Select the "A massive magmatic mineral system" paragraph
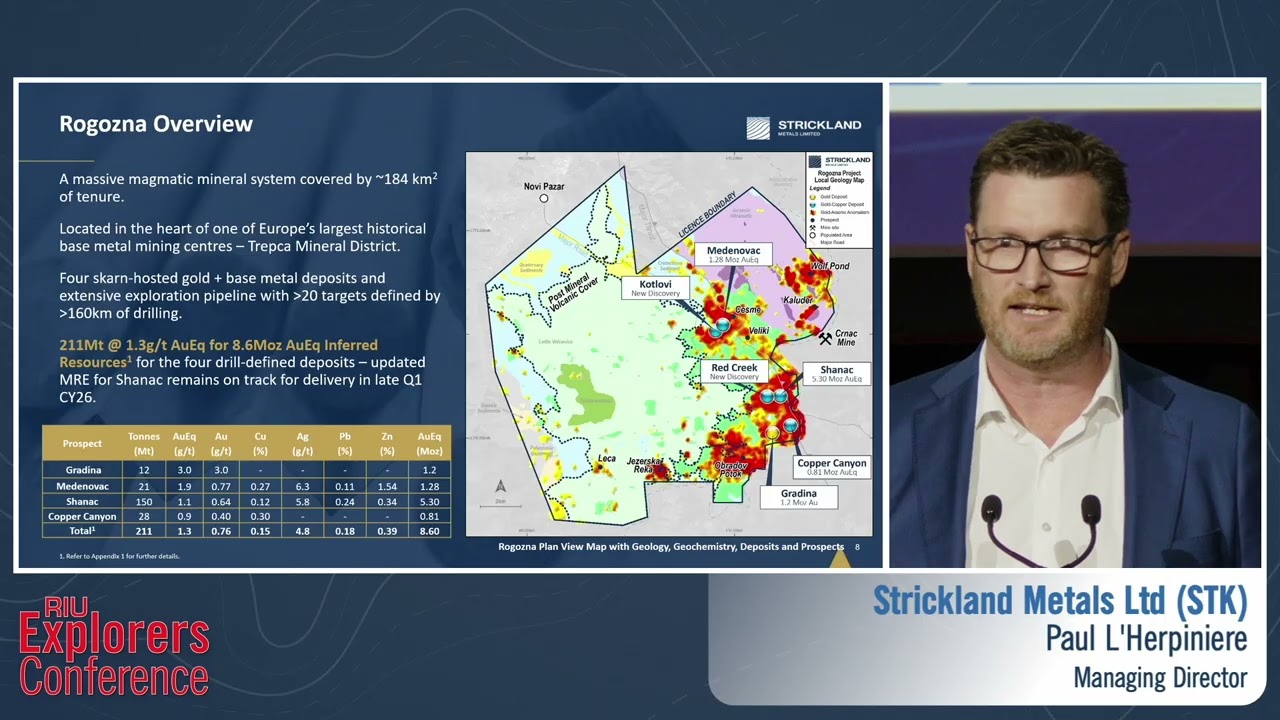 click(x=249, y=187)
